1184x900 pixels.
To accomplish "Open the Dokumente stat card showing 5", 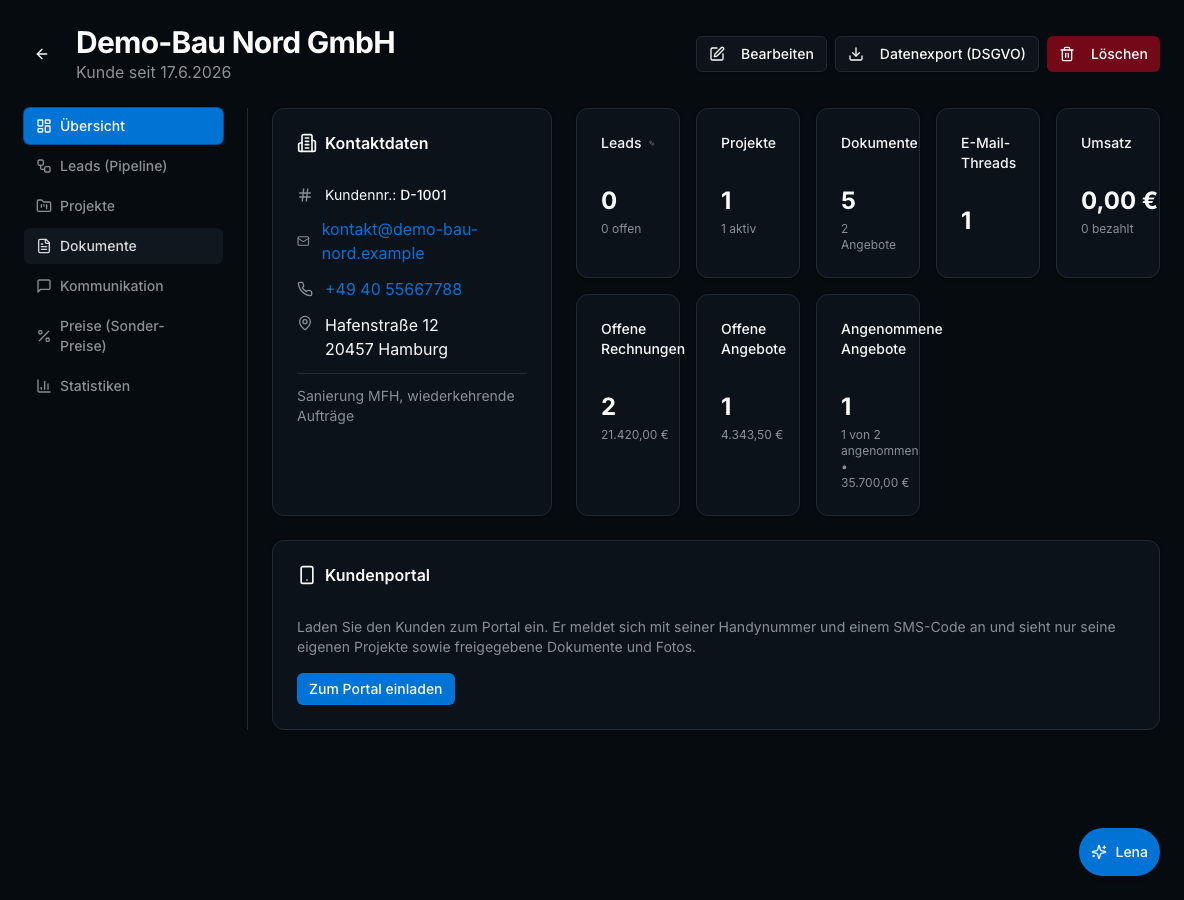I will (x=868, y=193).
